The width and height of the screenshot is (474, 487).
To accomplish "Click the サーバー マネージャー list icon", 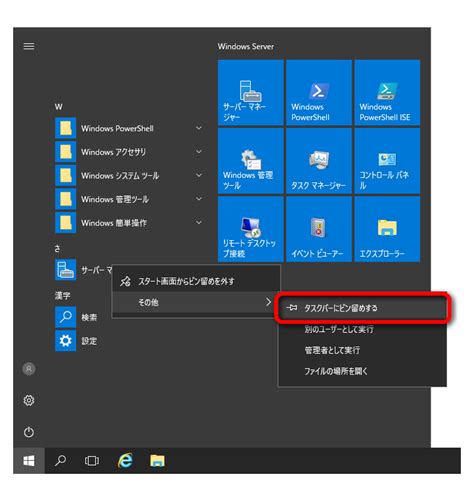I will (x=65, y=270).
